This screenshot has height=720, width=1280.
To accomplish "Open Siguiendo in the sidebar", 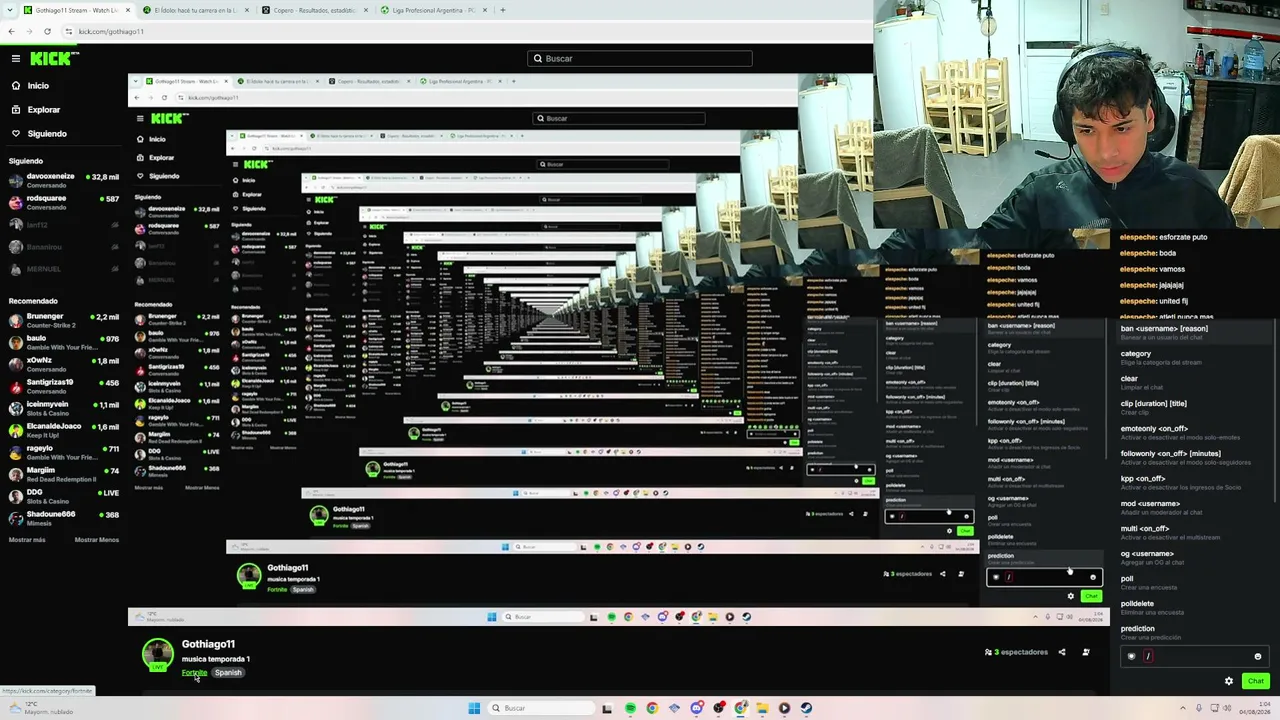I will 47,134.
